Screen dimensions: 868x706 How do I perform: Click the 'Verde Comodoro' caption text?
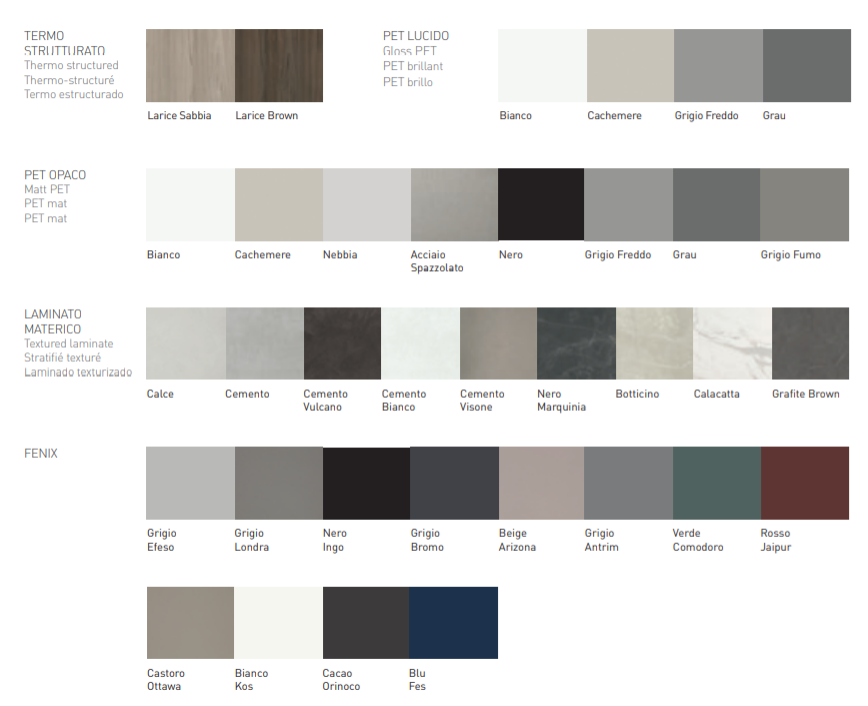(698, 540)
